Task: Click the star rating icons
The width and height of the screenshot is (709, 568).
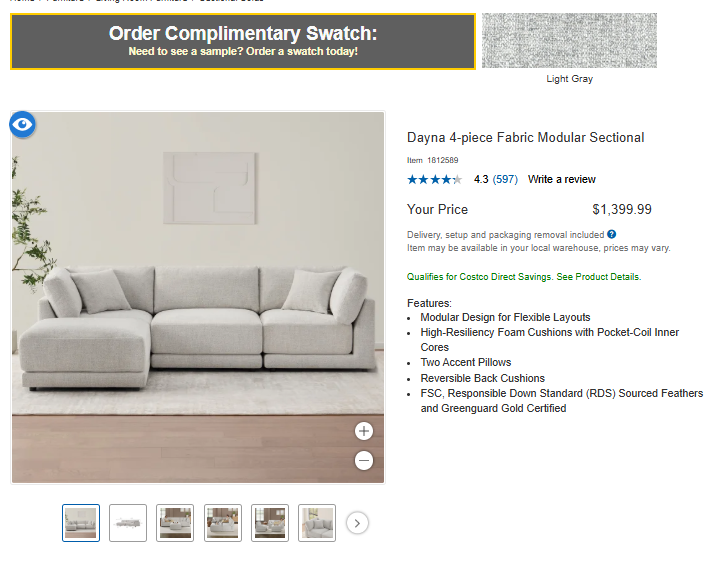Action: coord(434,180)
